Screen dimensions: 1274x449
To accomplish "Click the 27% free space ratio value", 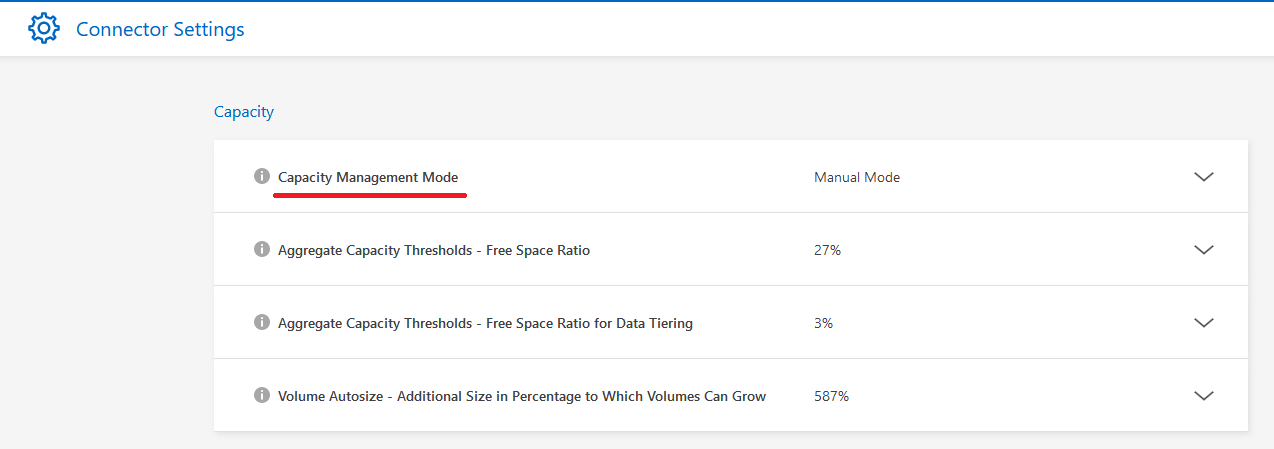I will coord(827,250).
